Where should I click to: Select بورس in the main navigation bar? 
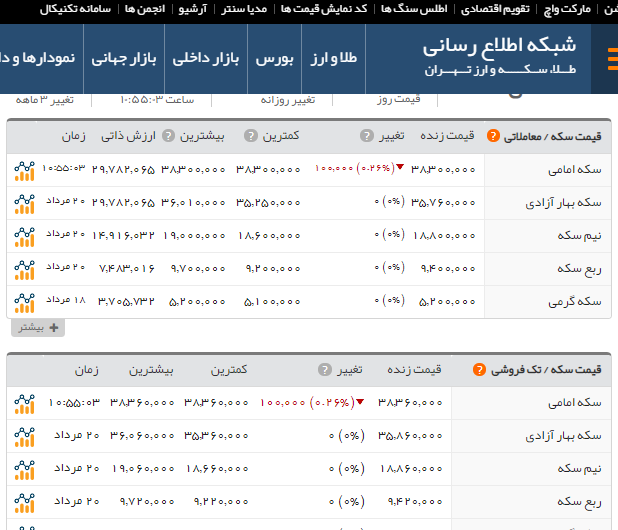pyautogui.click(x=272, y=59)
